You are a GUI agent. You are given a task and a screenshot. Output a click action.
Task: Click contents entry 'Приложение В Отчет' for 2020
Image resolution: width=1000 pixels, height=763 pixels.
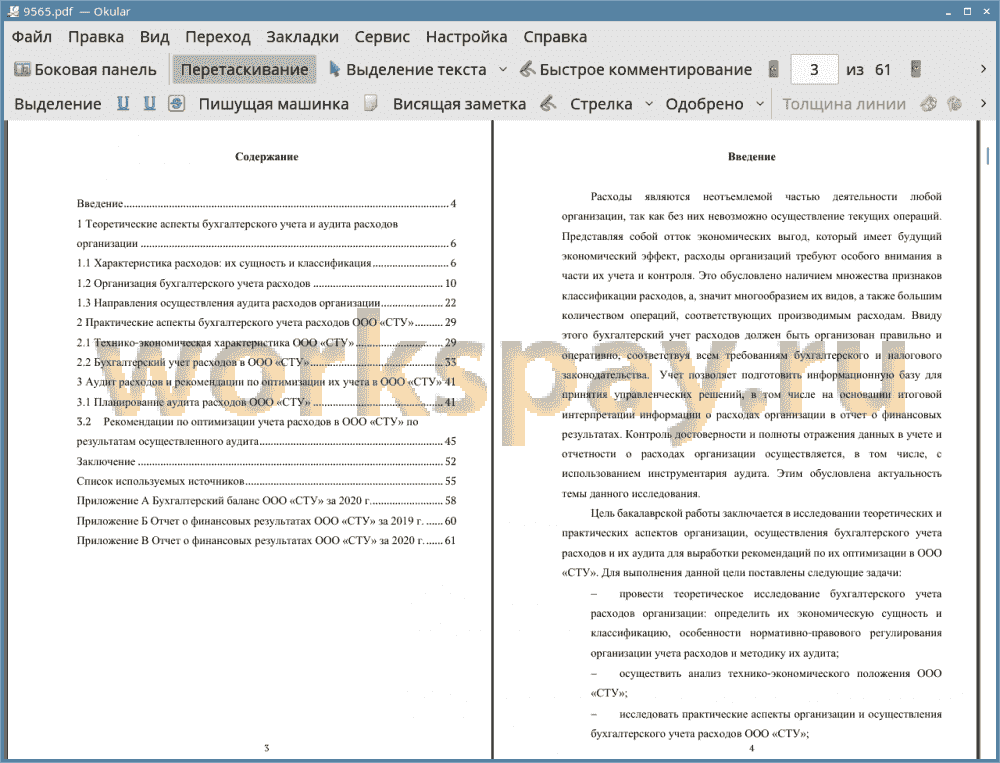(267, 540)
